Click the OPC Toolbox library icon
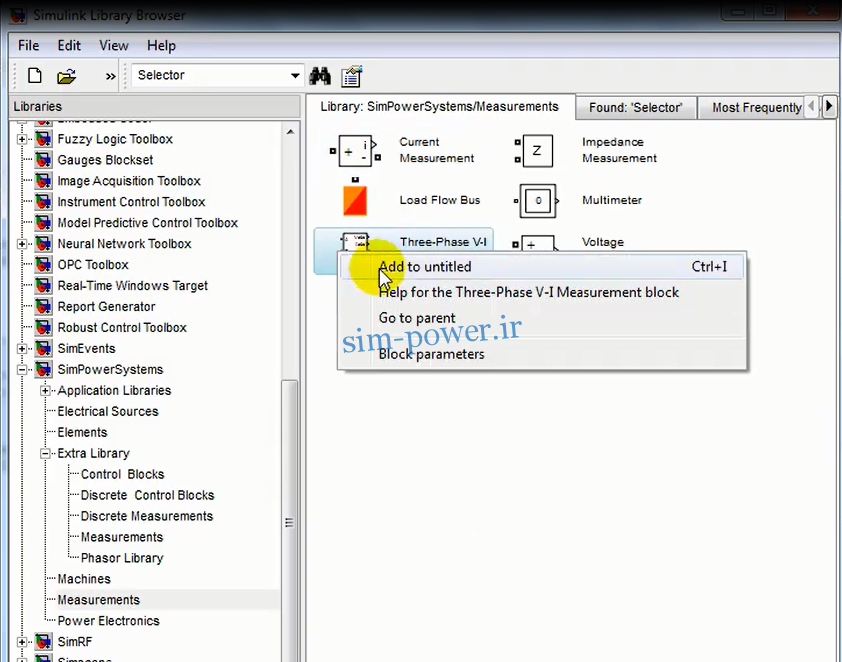Image resolution: width=842 pixels, height=662 pixels. tap(43, 265)
